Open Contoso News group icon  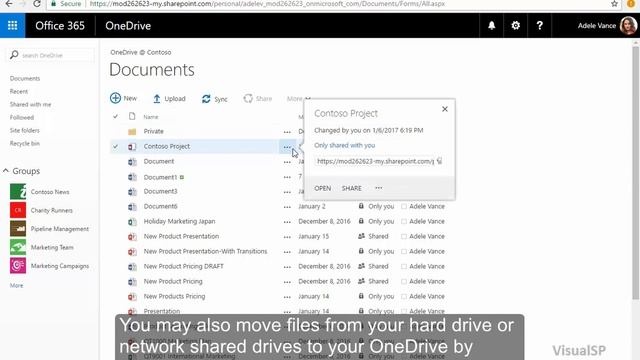pyautogui.click(x=18, y=191)
